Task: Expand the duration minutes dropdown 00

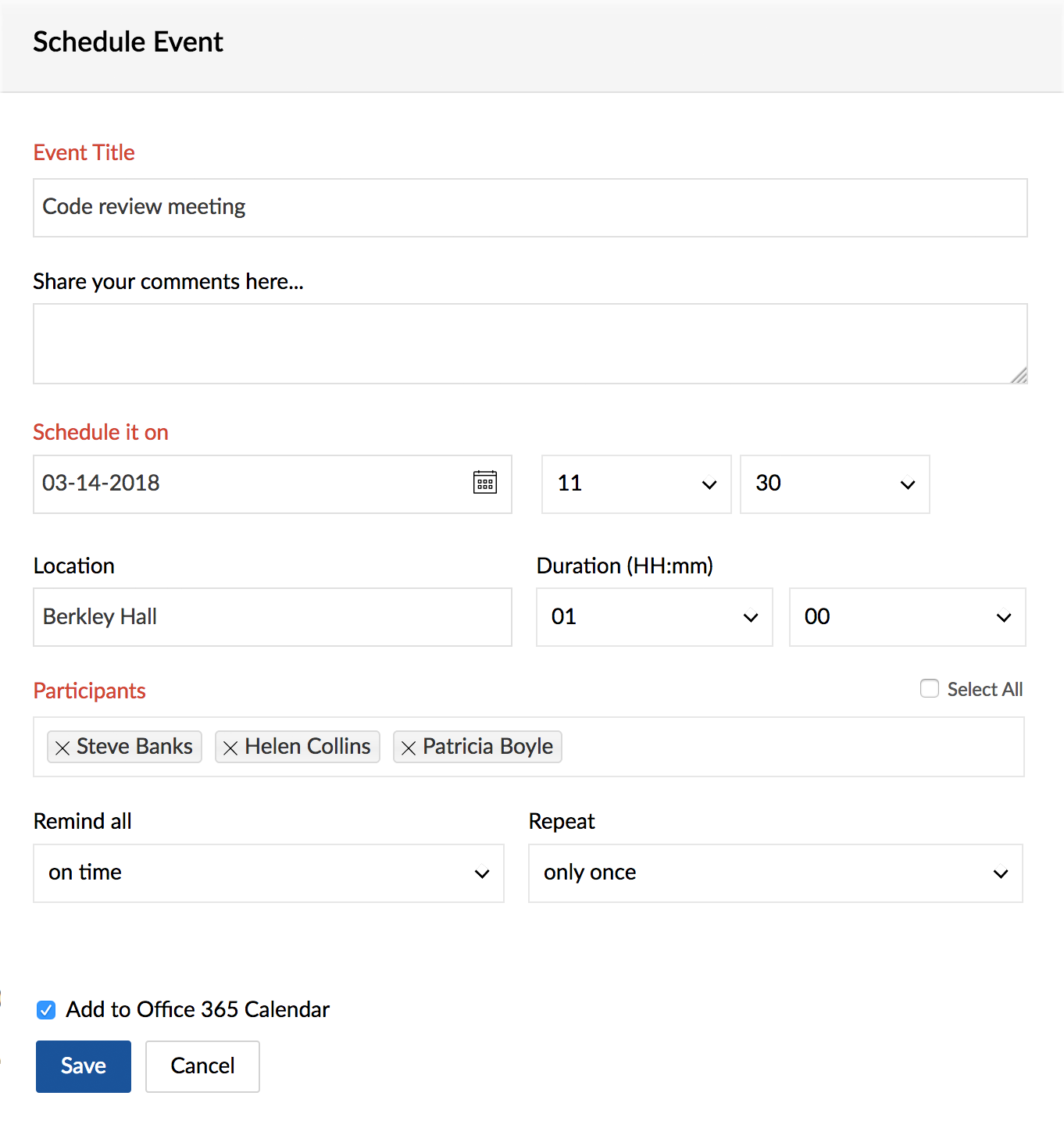Action: click(x=908, y=617)
